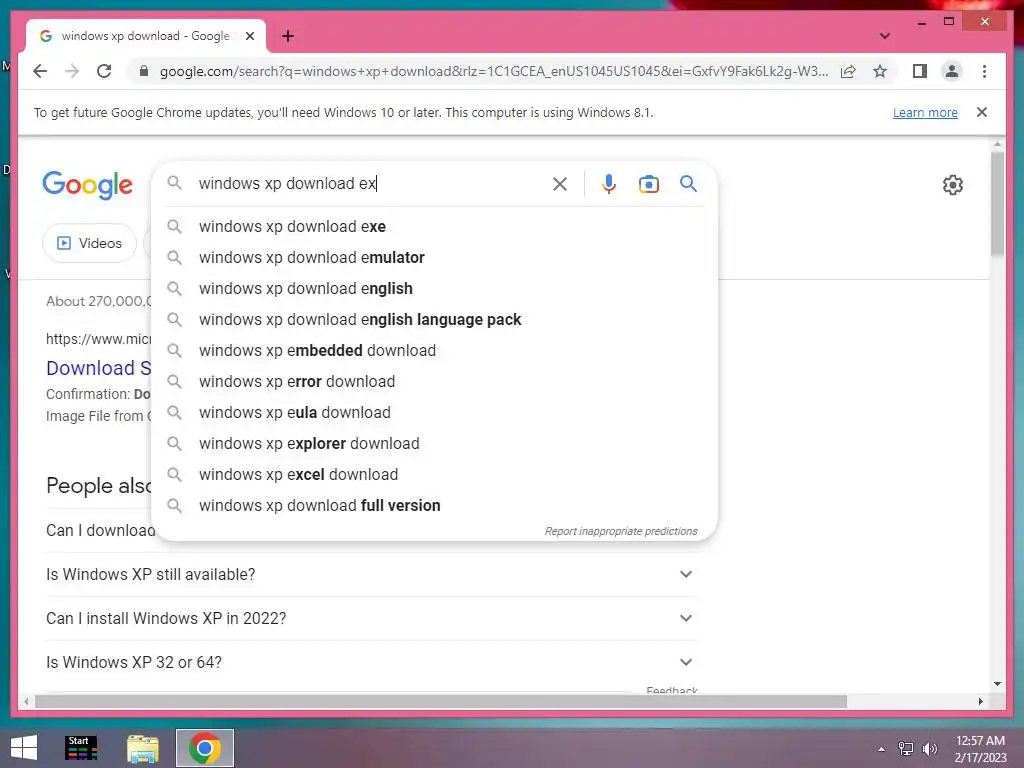Click the scroll-left arrow of horizontal scrollbar
Image resolution: width=1024 pixels, height=768 pixels.
pyautogui.click(x=26, y=701)
